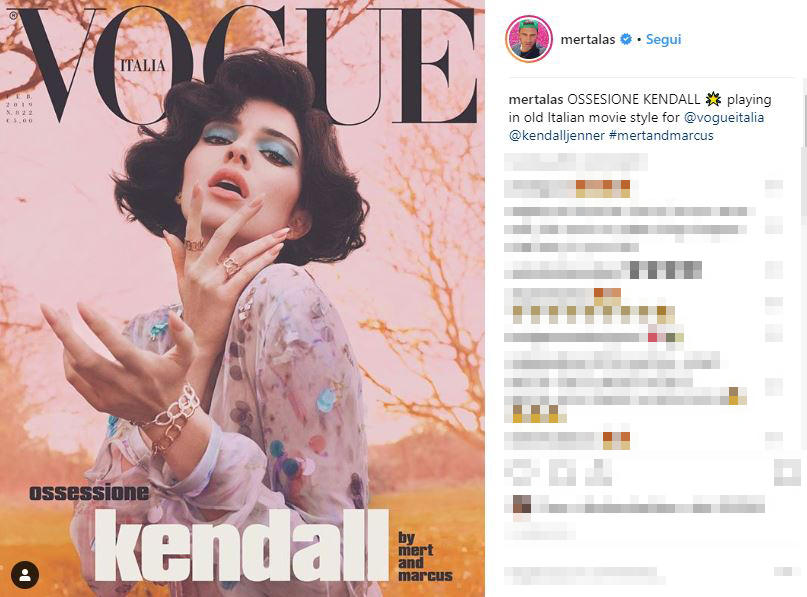Open the @kendalljenner mention in the caption

[556, 135]
